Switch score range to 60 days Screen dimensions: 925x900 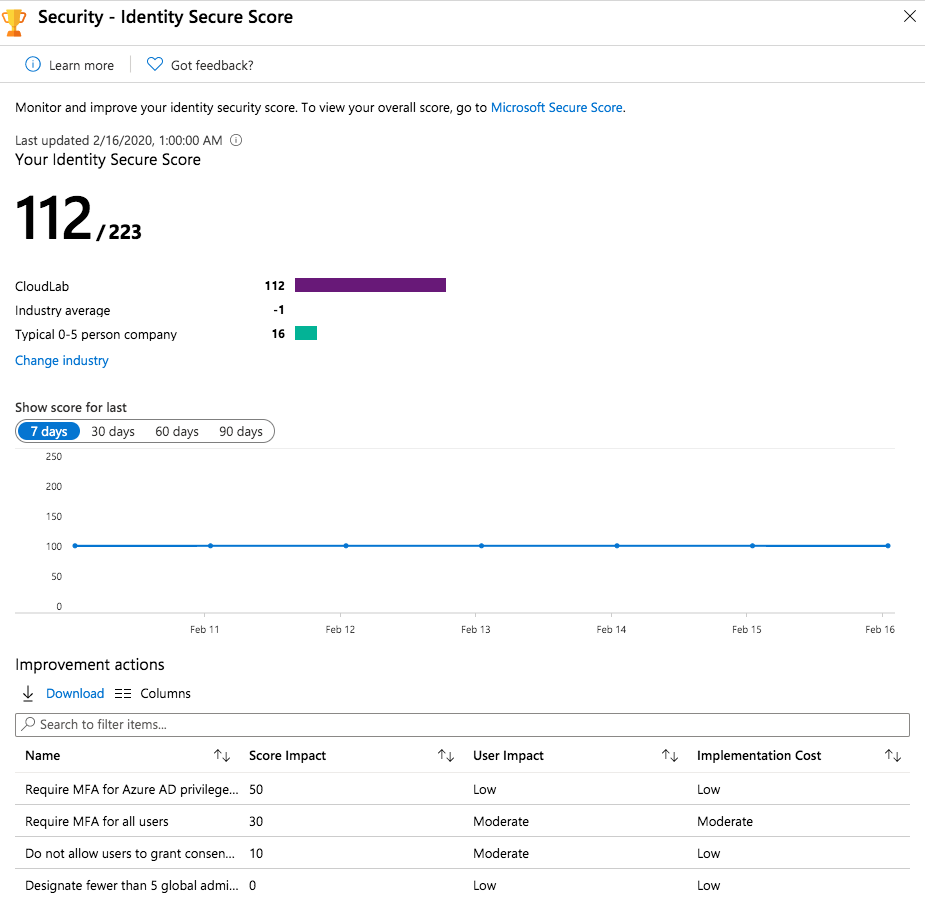tap(177, 431)
